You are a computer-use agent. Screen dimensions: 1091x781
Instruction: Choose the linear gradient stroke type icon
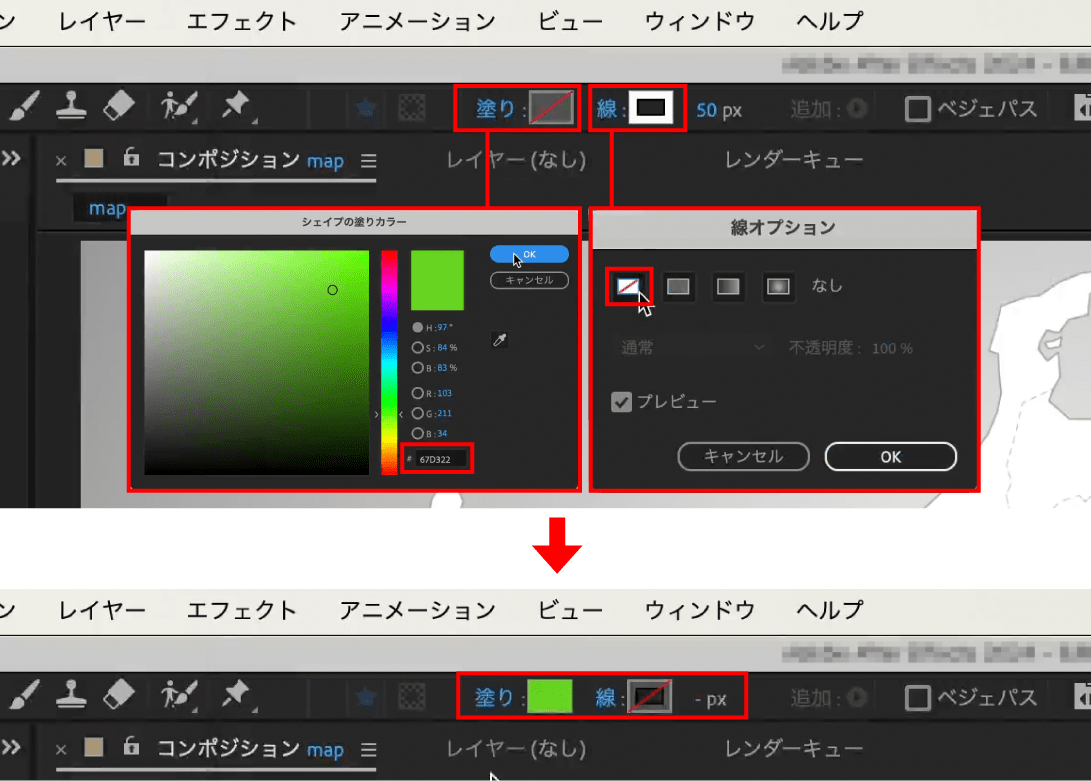point(728,286)
